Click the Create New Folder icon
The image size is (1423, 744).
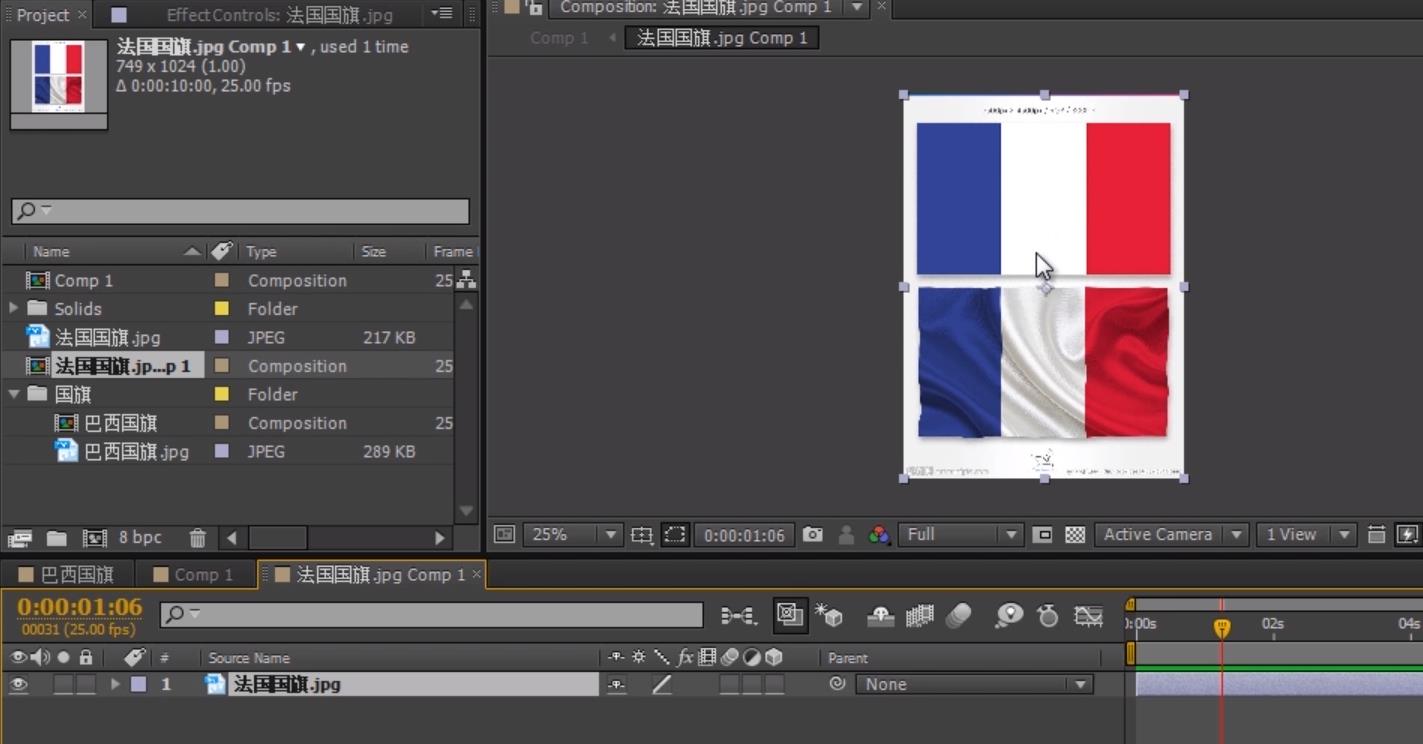click(x=57, y=538)
